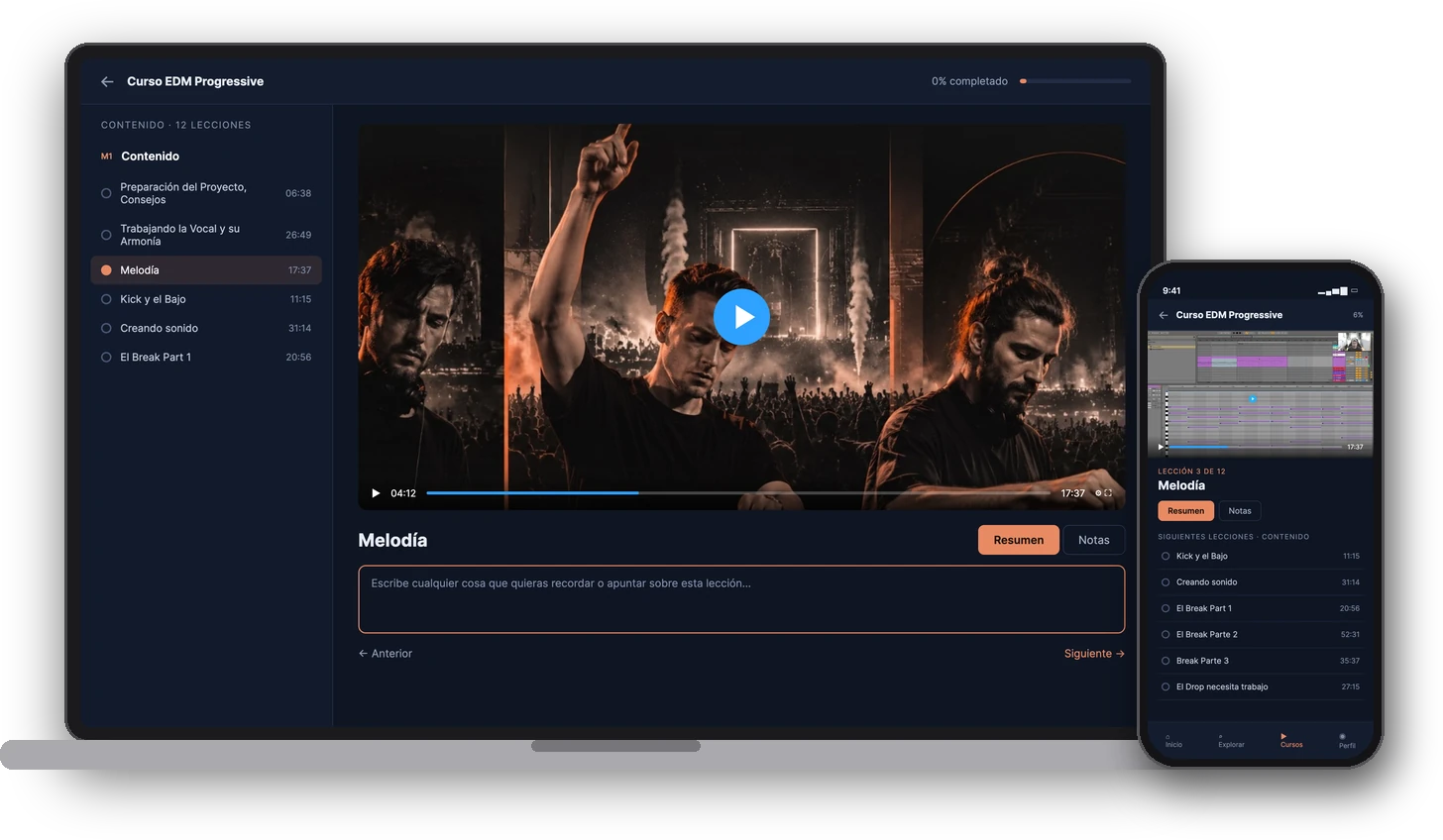This screenshot has height=840, width=1443.
Task: Open 'El Drop necesita trabajo' lesson title
Action: [x=1222, y=686]
